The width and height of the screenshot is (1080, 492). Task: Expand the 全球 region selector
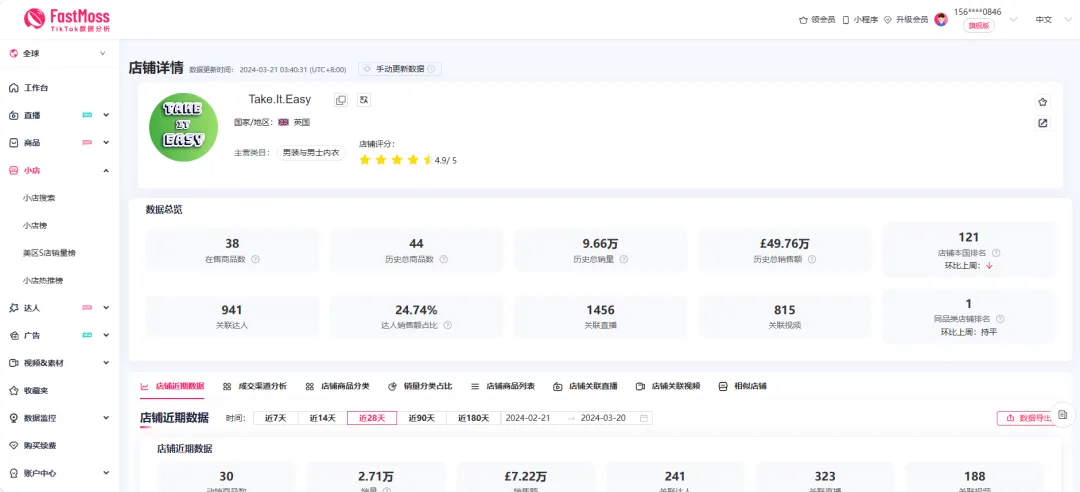click(x=59, y=54)
